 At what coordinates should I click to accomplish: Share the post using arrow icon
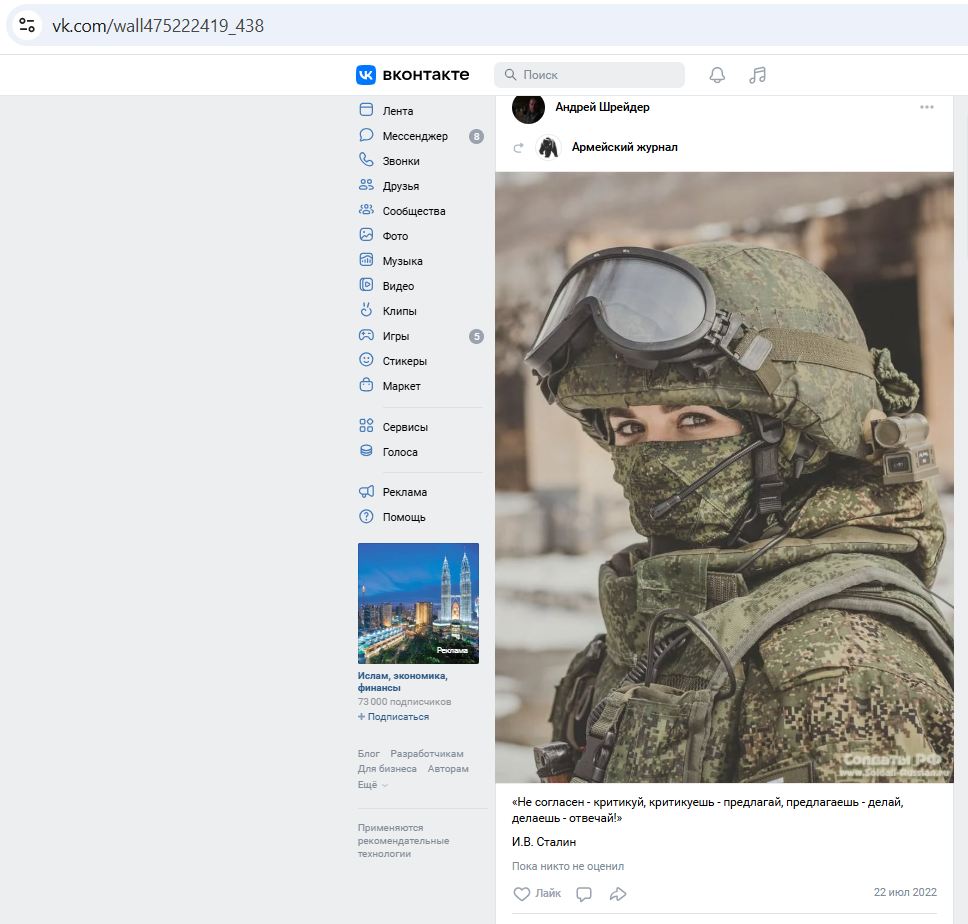point(618,894)
